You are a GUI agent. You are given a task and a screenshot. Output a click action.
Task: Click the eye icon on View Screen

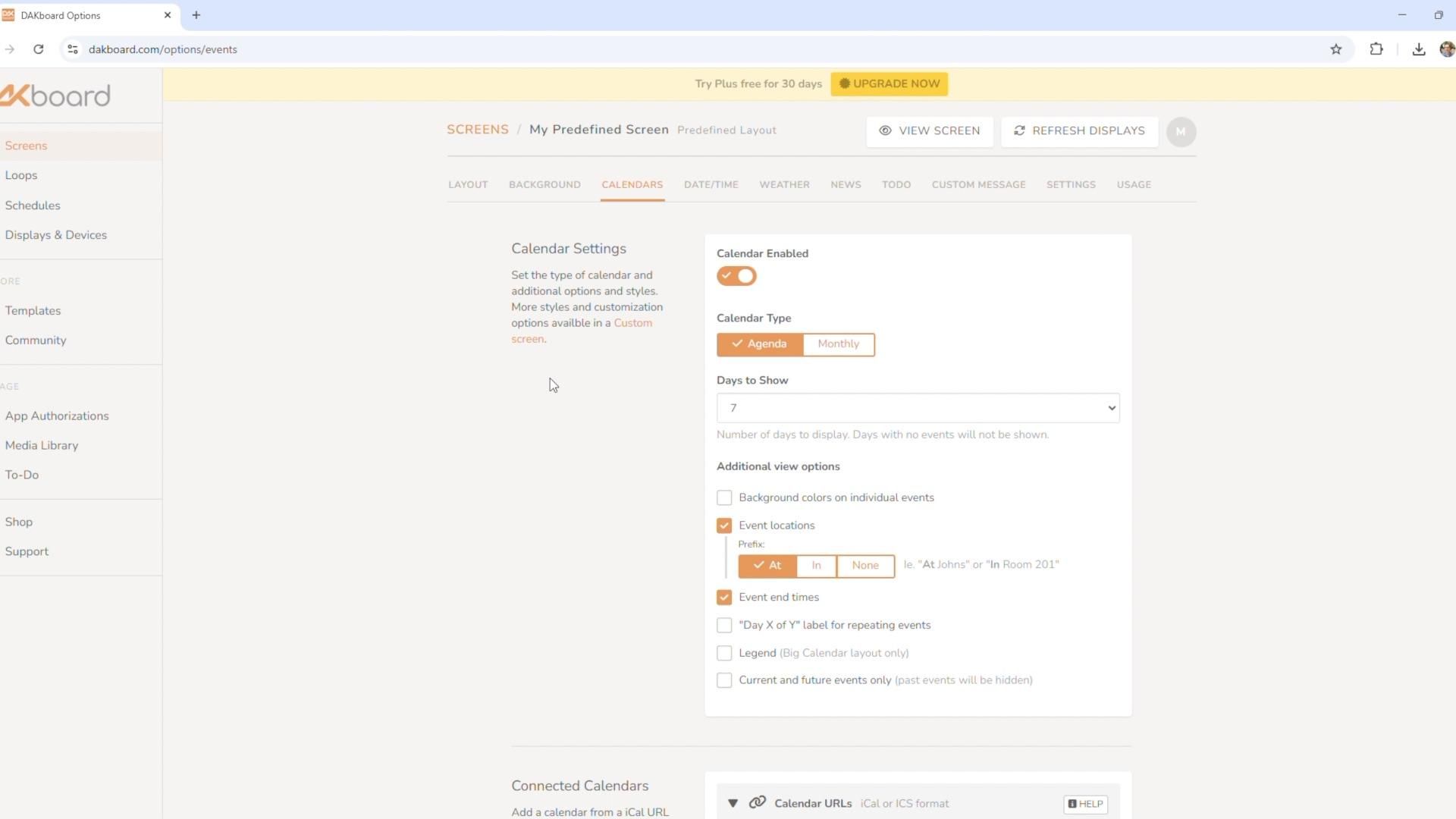coord(884,130)
